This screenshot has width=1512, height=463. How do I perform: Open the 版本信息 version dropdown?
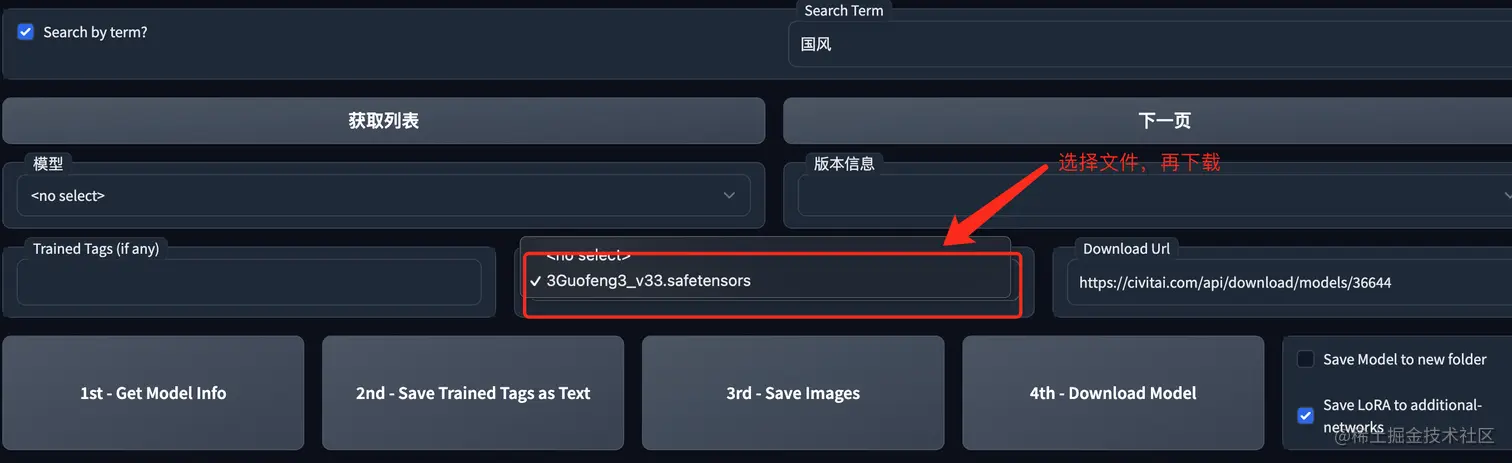(x=1155, y=196)
